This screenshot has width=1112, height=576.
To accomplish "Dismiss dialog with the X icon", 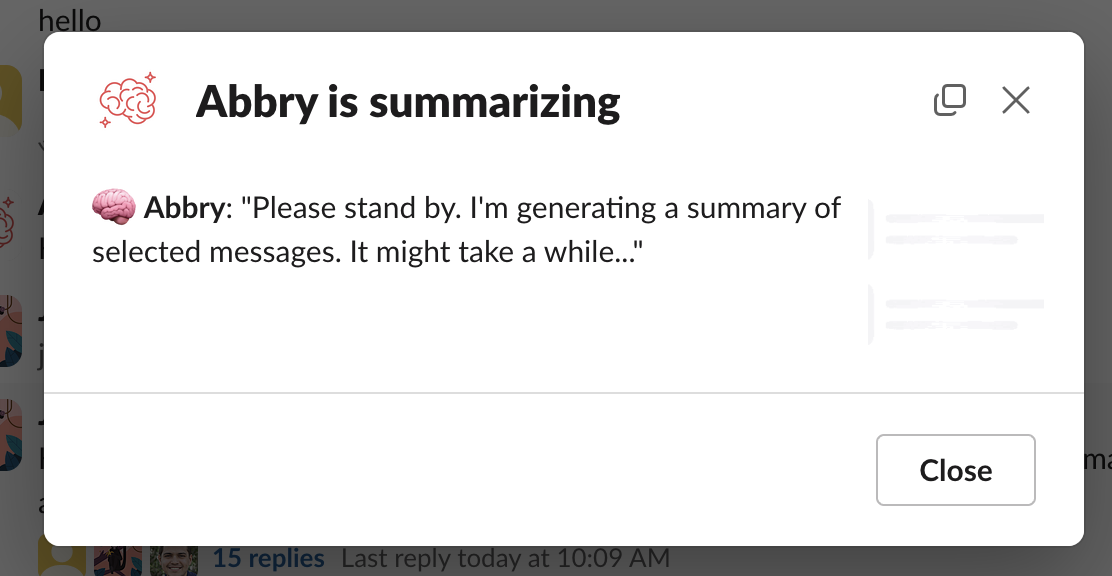I will (1015, 100).
